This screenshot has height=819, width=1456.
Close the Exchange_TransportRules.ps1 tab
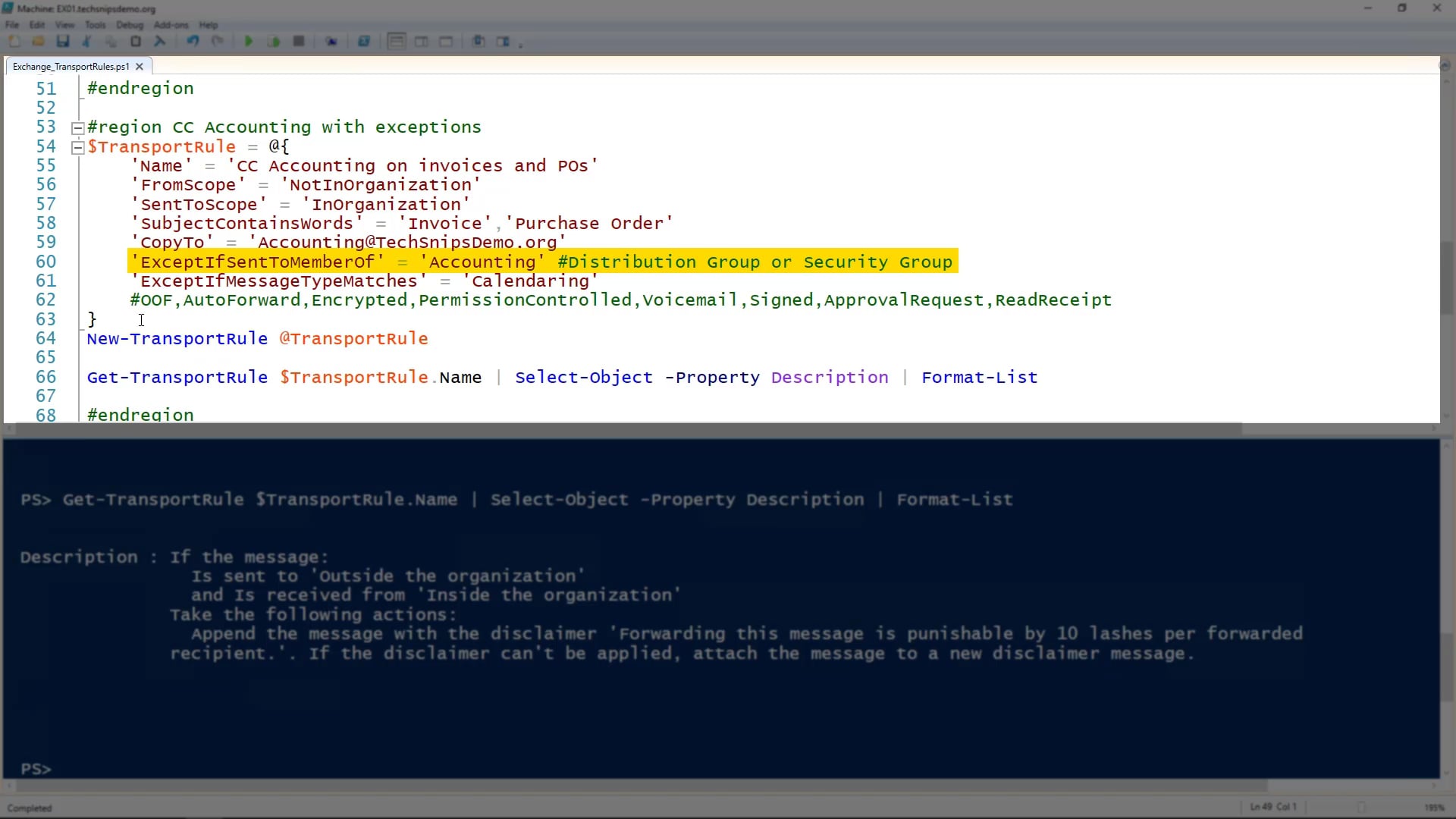[140, 67]
